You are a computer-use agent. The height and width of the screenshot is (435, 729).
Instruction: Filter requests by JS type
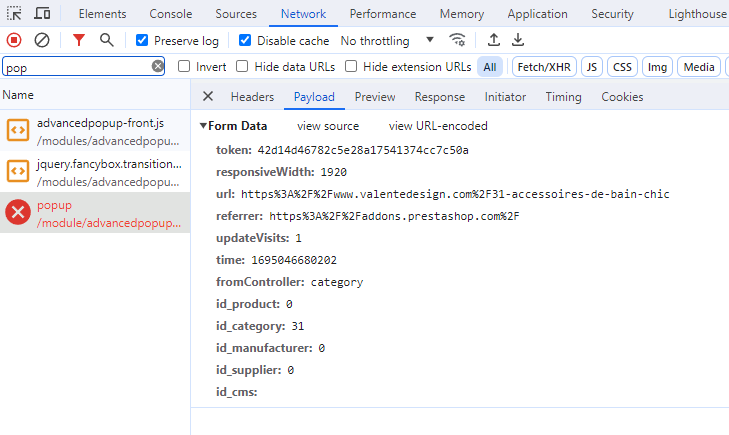coord(591,67)
